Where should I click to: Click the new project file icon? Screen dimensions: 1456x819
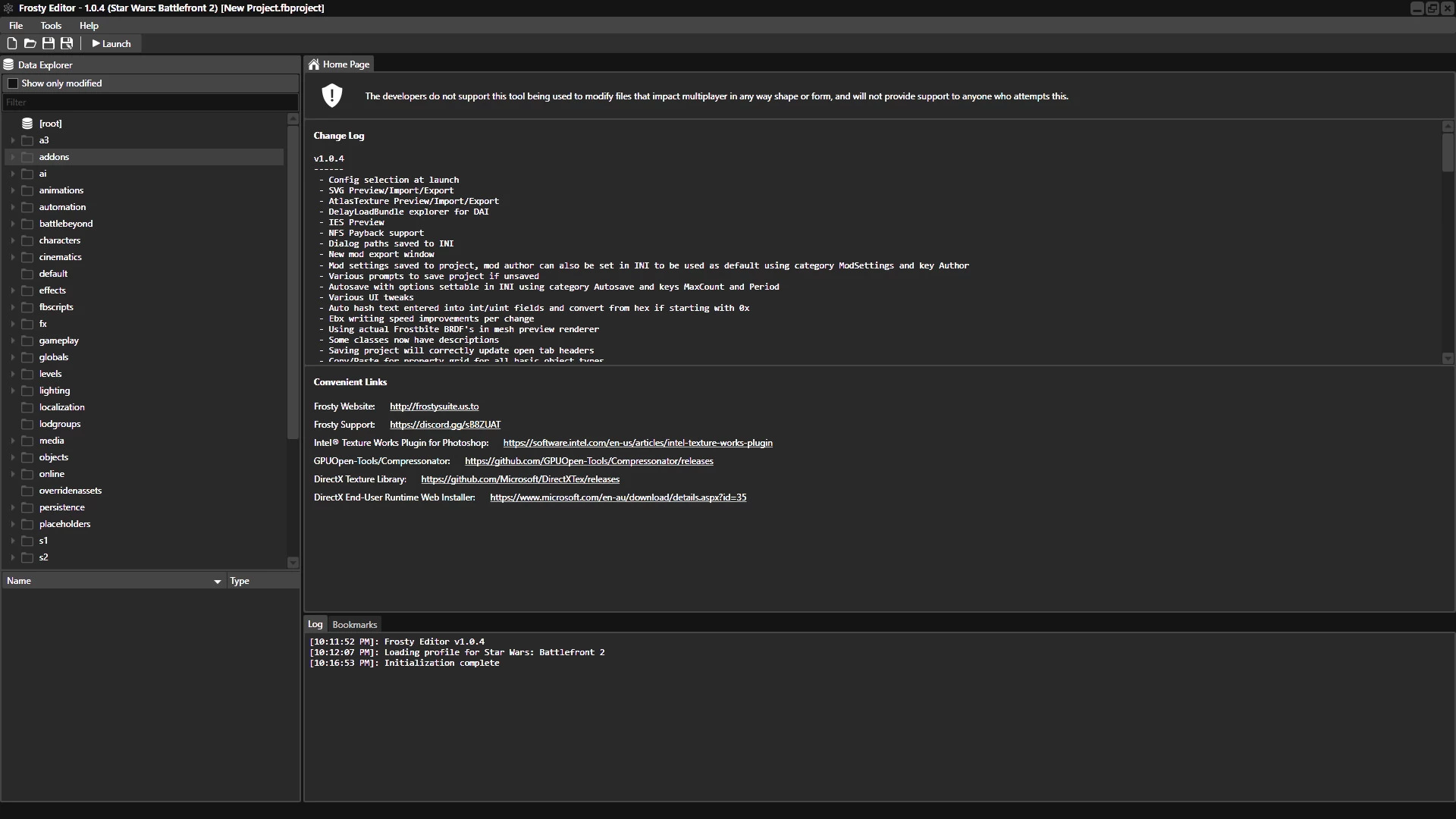(12, 43)
